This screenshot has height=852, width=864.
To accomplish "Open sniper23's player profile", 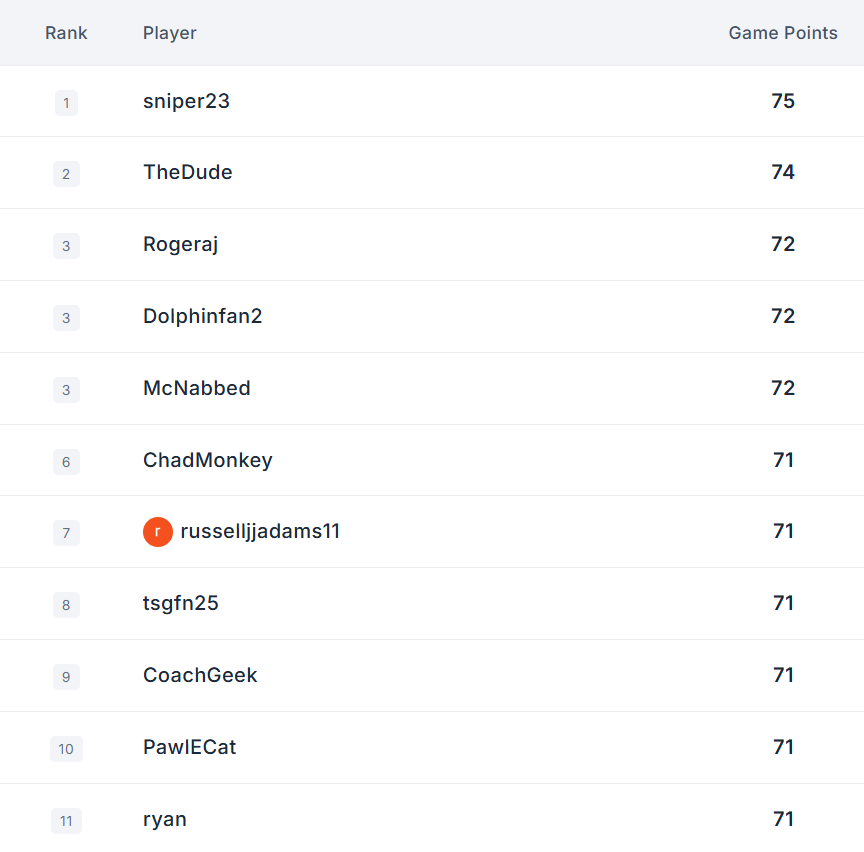I will 186,101.
